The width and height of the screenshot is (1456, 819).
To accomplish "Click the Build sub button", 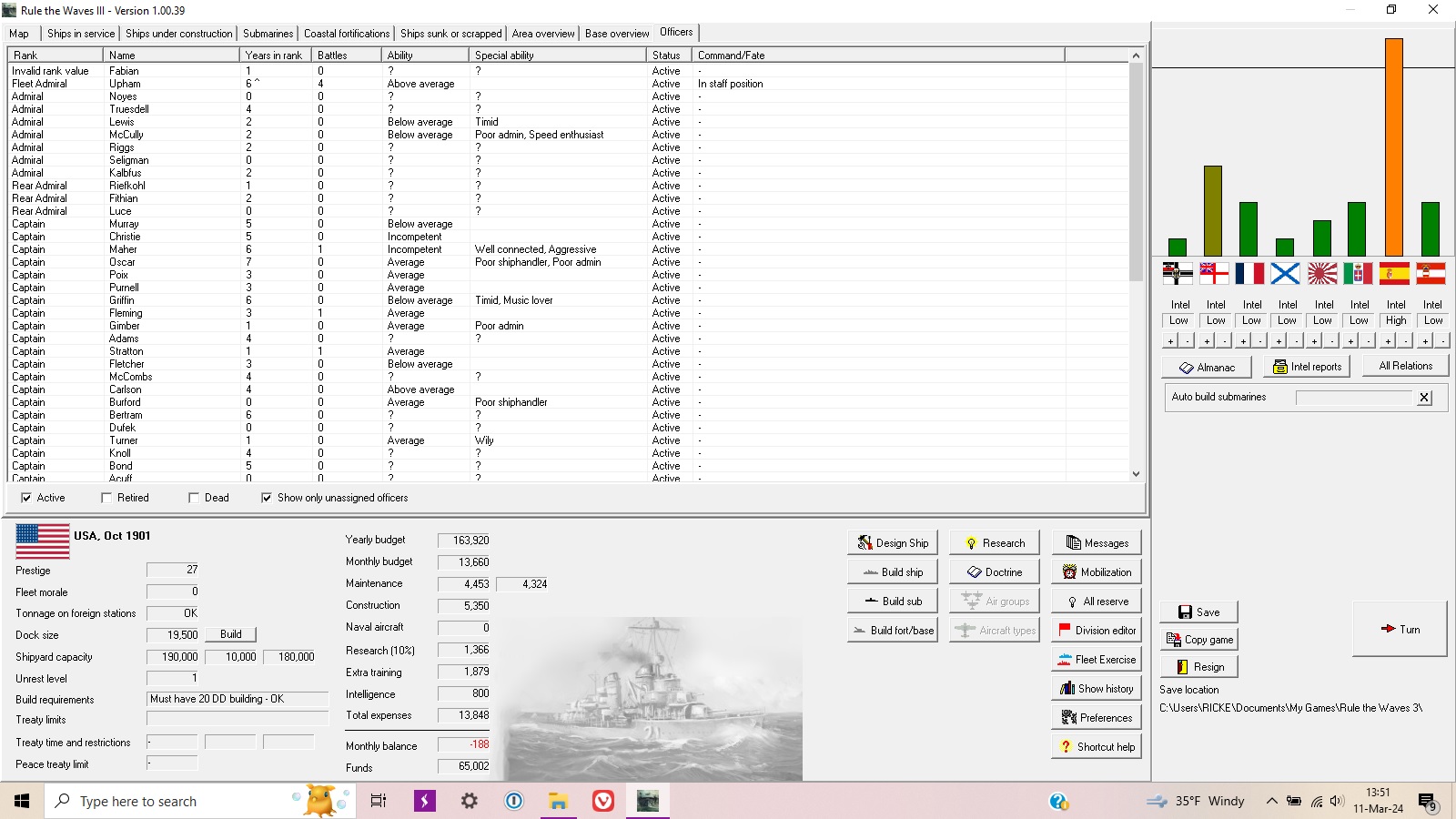I will coord(893,602).
